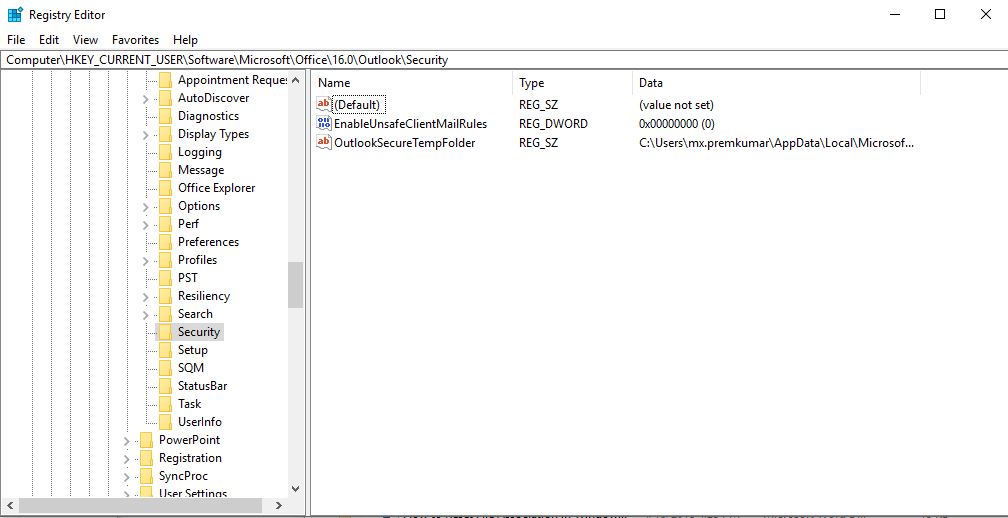
Task: Select the Search folder icon
Action: 166,314
